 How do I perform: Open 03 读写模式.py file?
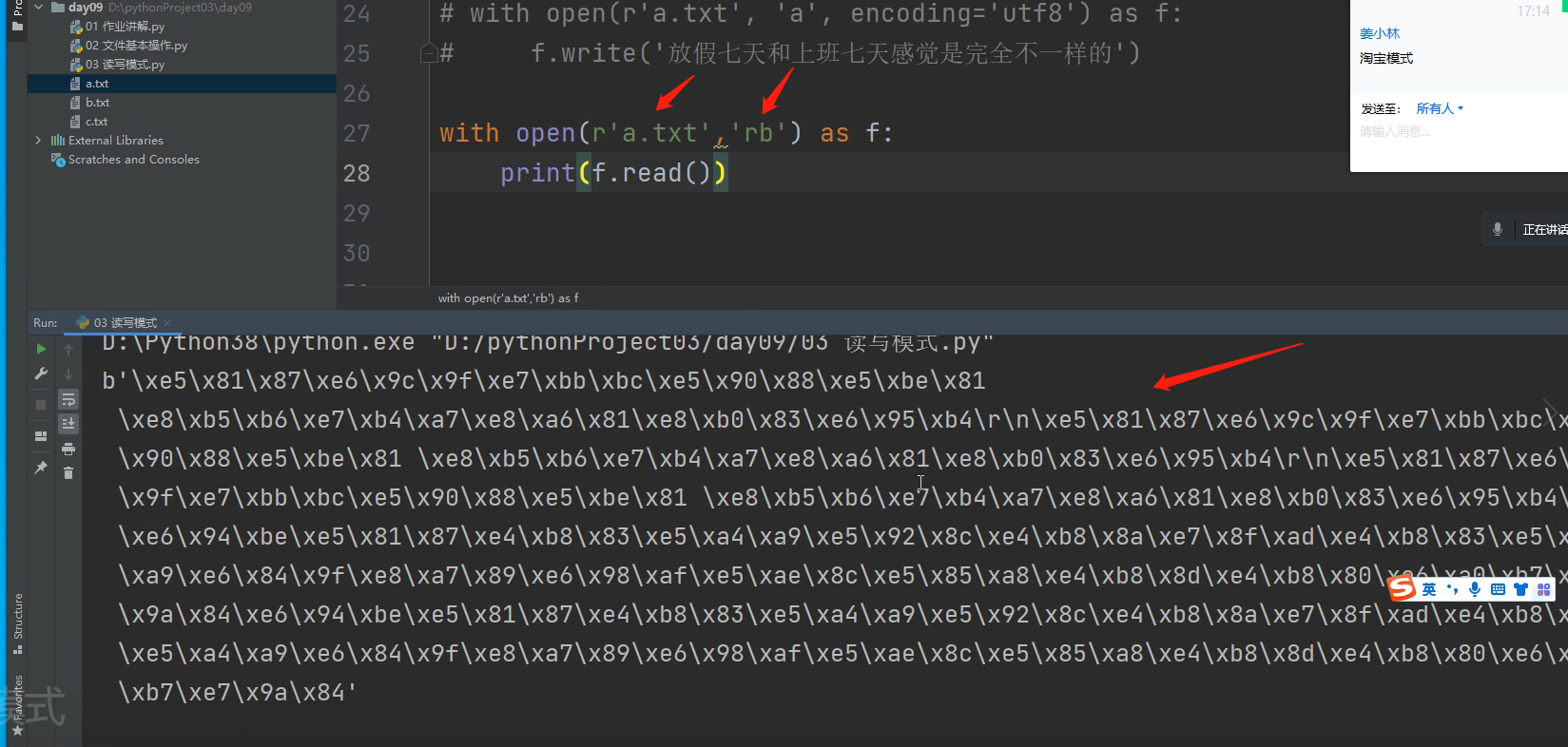pos(125,65)
